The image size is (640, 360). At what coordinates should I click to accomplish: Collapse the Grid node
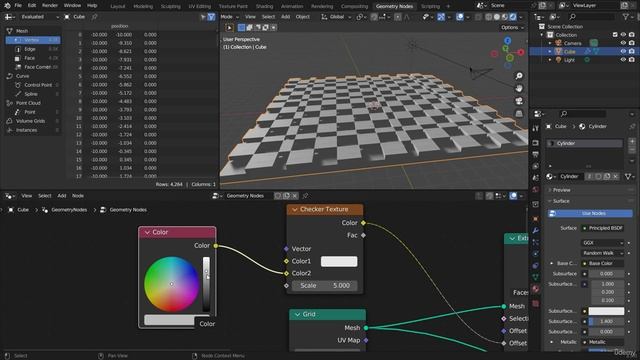click(298, 314)
